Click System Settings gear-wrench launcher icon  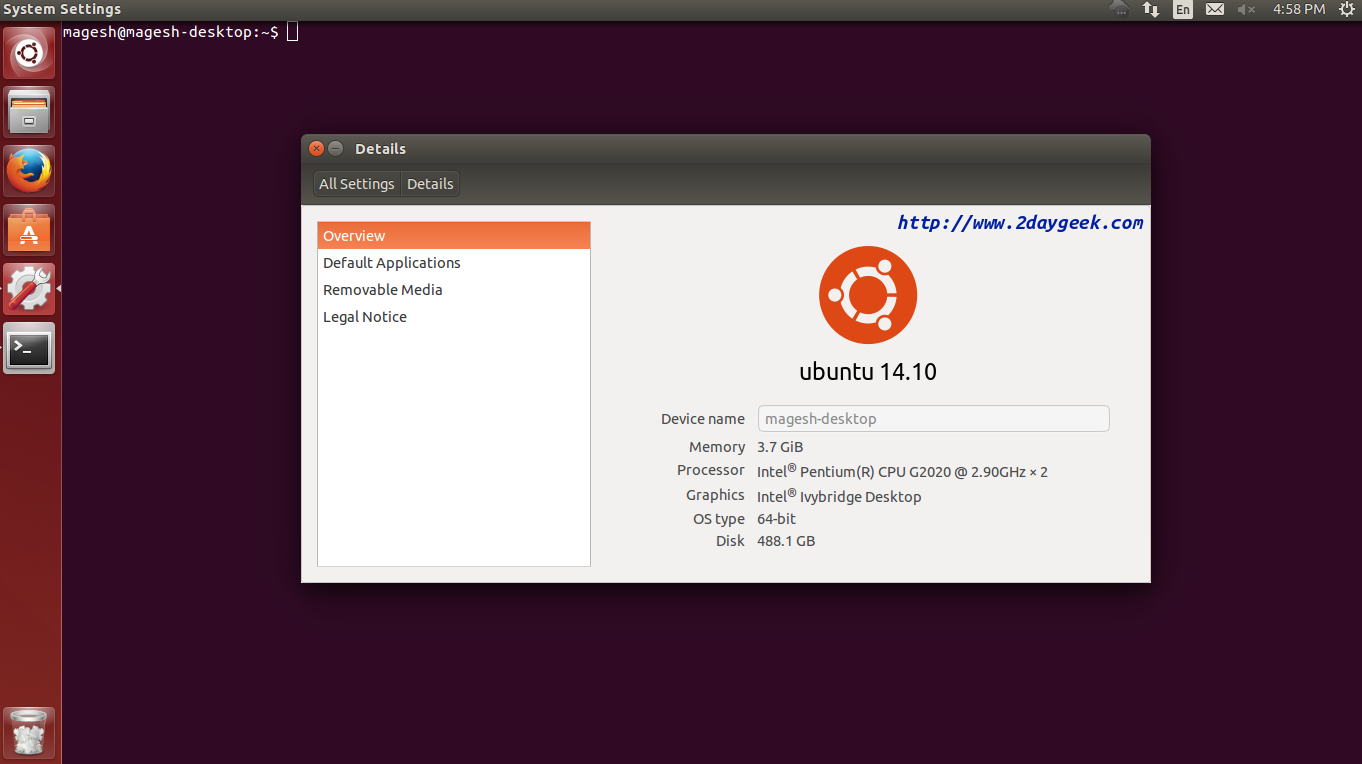30,290
